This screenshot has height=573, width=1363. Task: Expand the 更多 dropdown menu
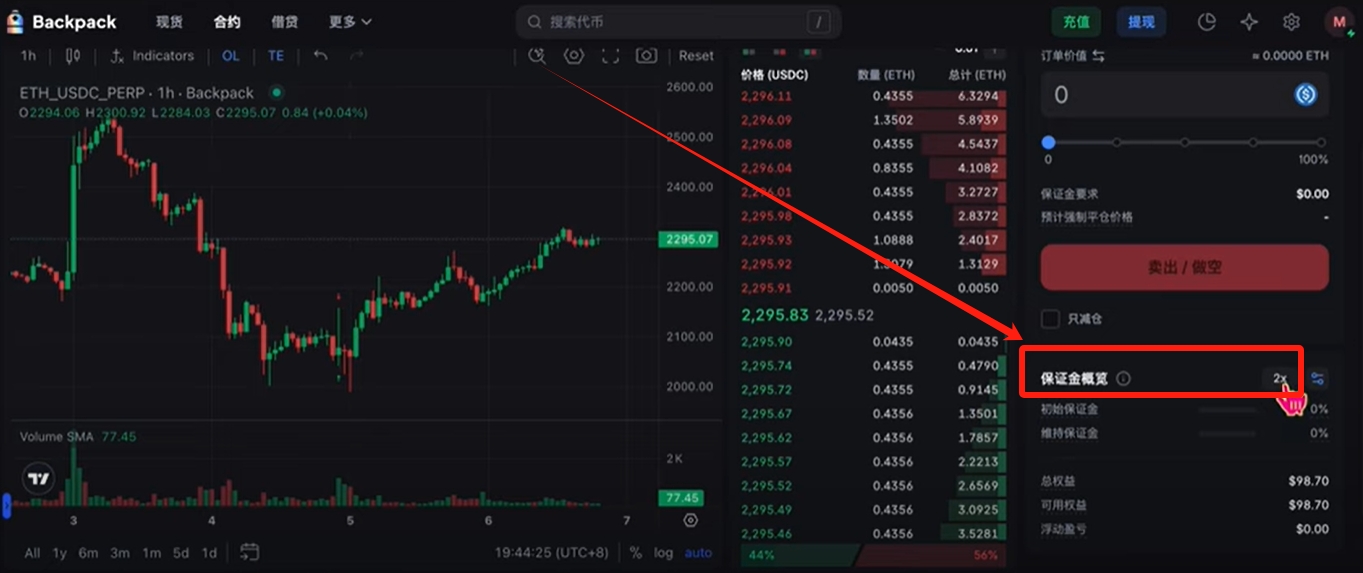coord(350,21)
